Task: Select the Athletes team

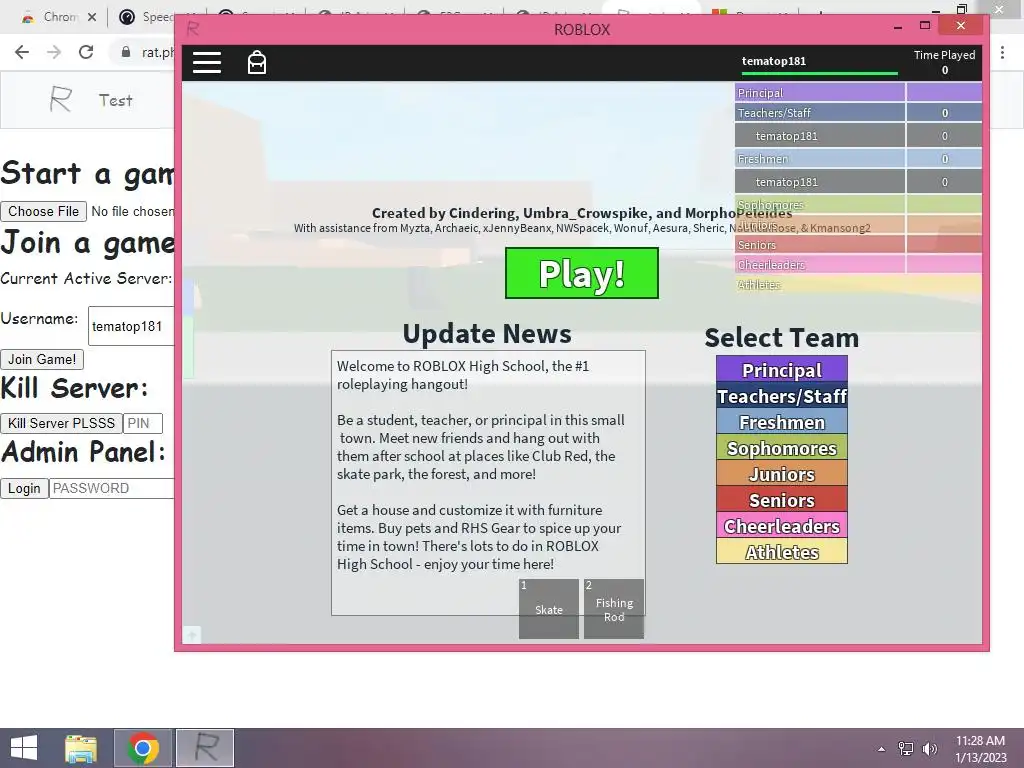Action: coord(782,552)
